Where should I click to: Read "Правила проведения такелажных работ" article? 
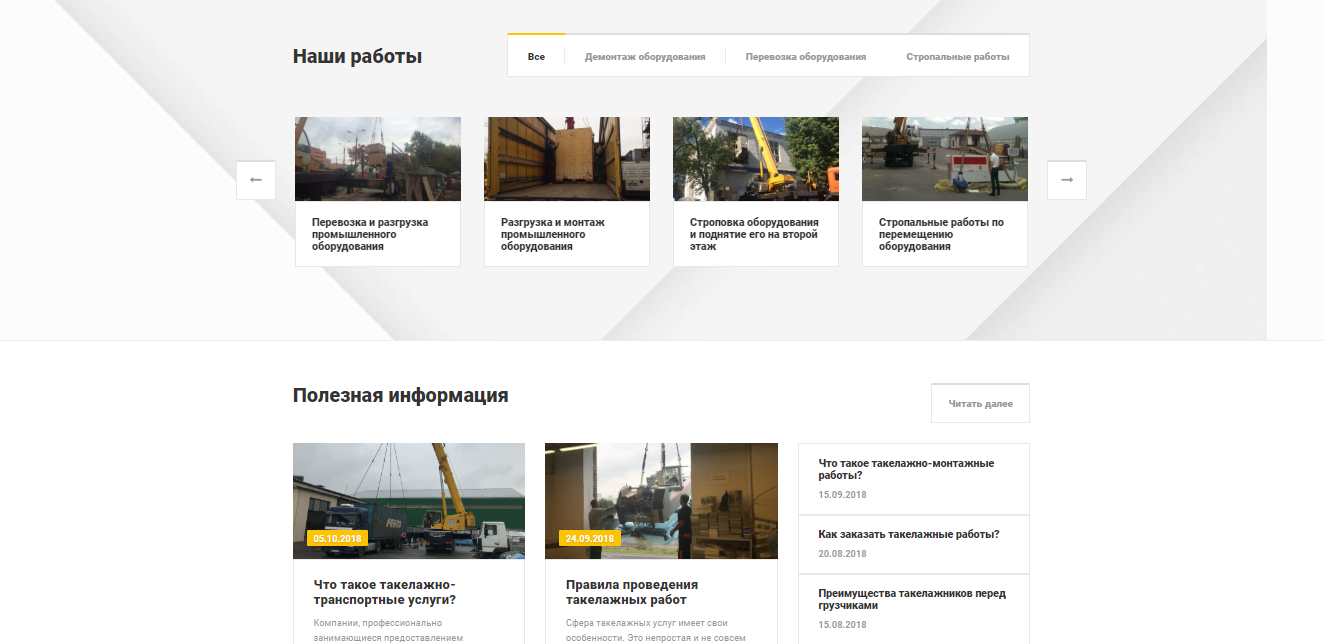632,592
